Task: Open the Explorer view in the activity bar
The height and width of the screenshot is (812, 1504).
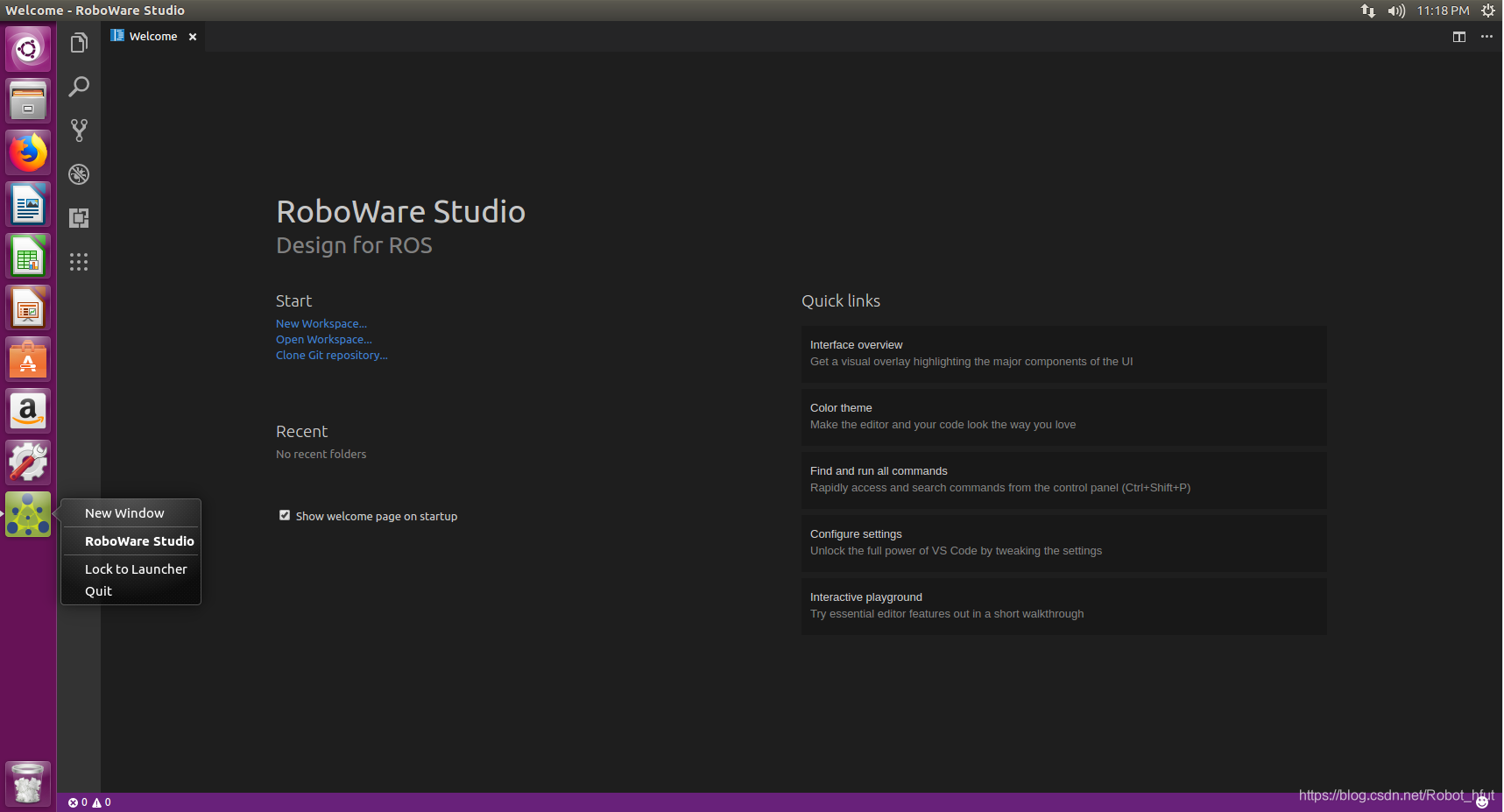Action: pos(79,43)
